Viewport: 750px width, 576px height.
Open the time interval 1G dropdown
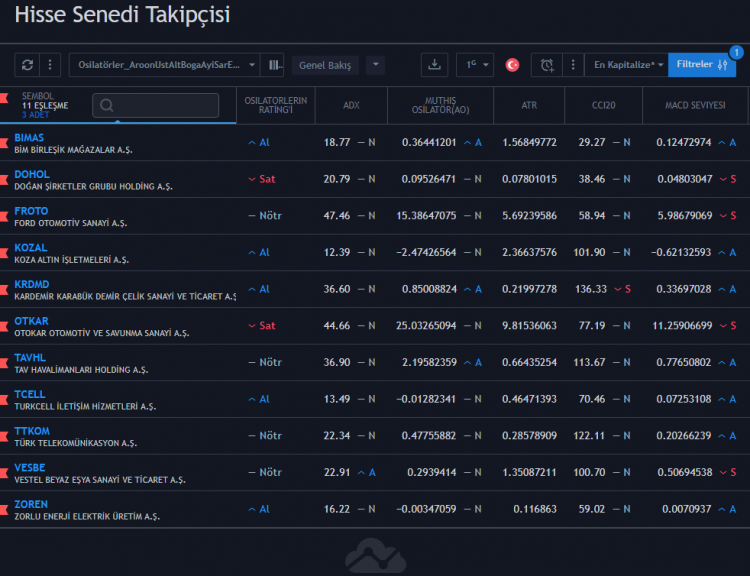click(x=475, y=65)
